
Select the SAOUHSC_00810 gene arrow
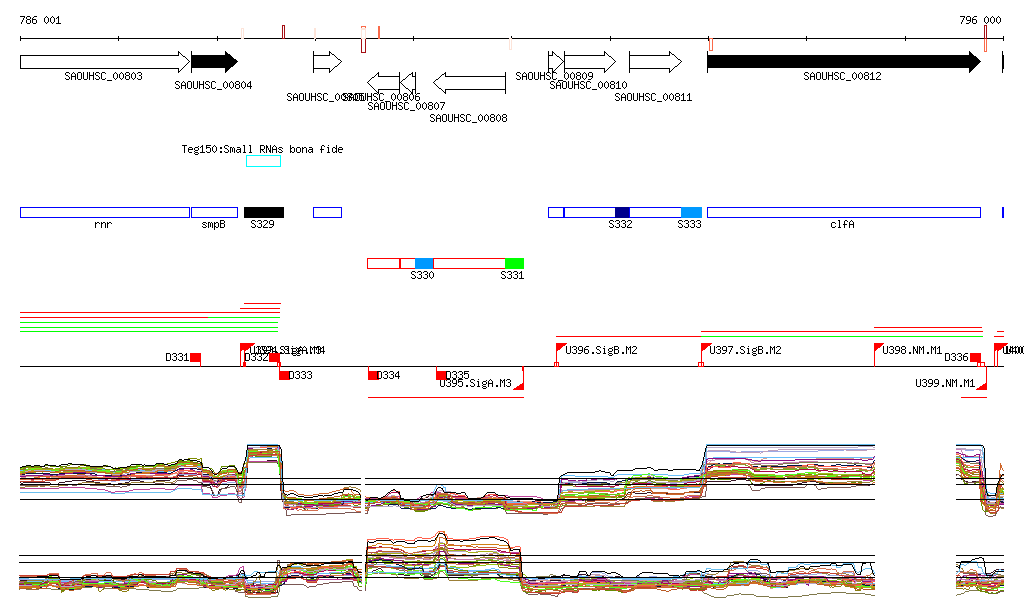590,62
